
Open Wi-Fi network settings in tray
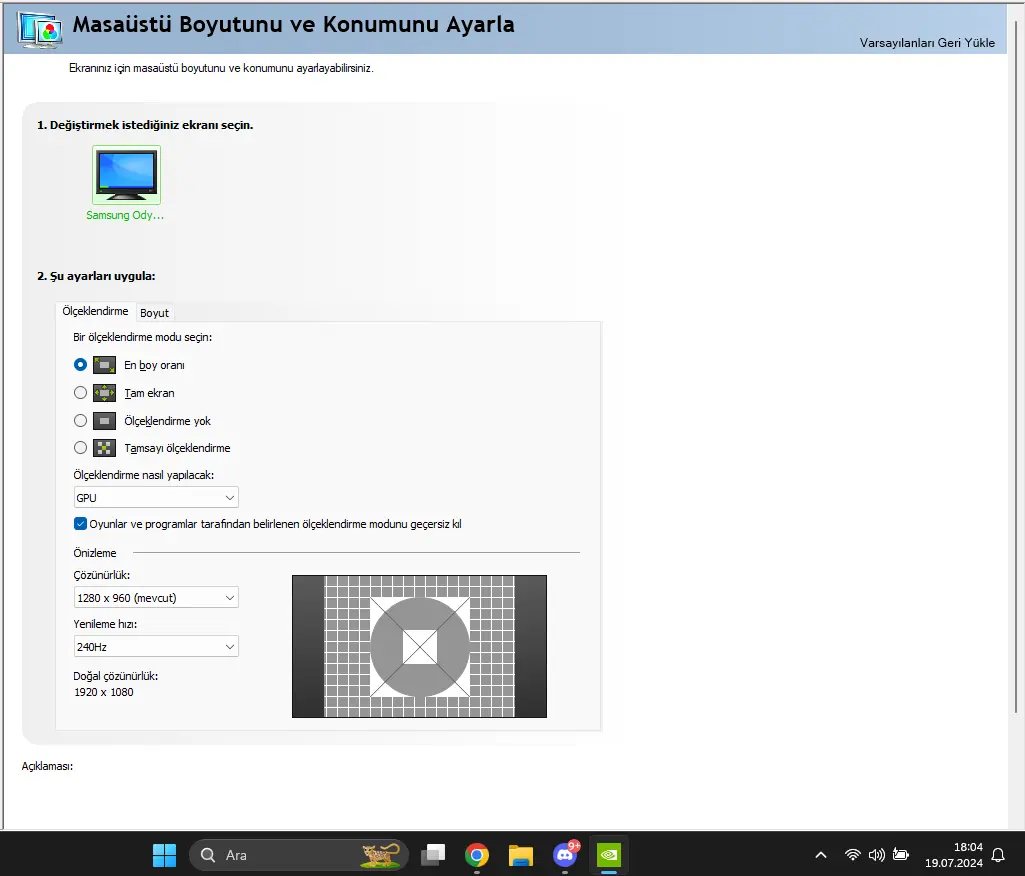tap(852, 855)
